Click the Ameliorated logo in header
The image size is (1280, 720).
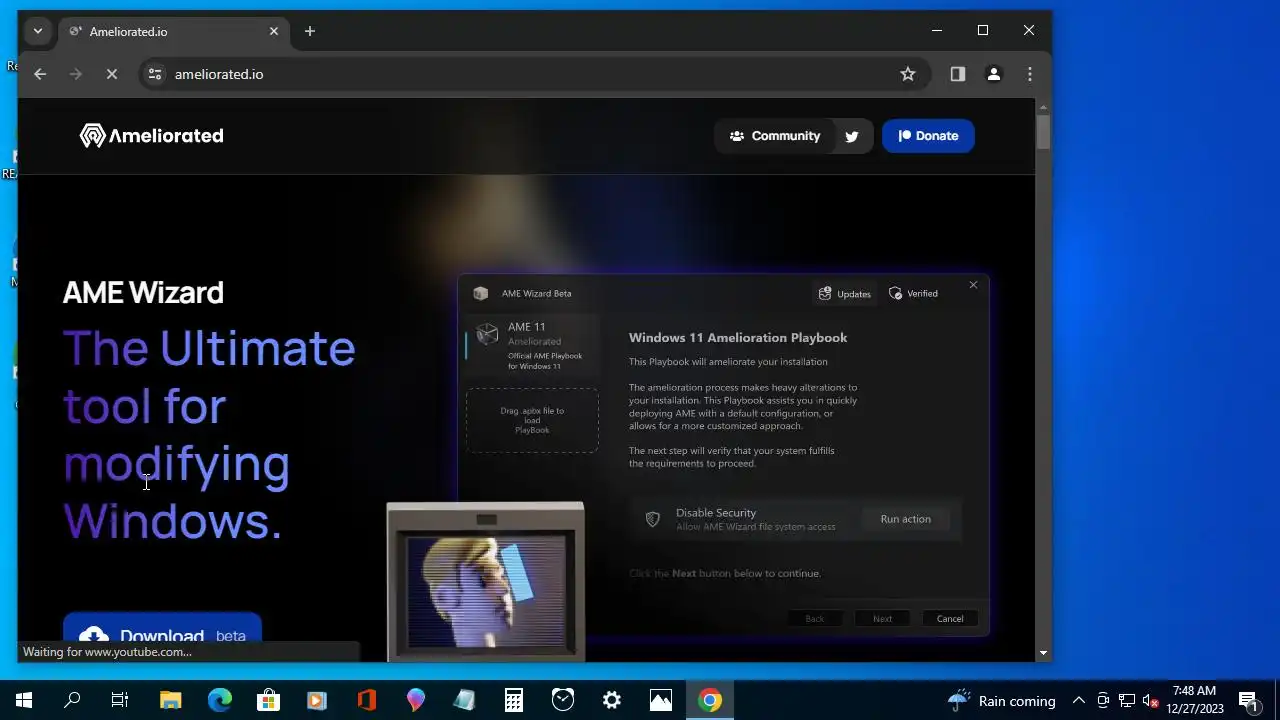tap(151, 136)
